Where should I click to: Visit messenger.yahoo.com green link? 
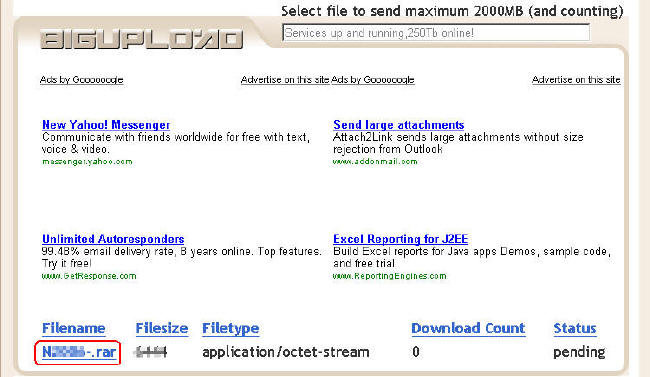(87, 162)
